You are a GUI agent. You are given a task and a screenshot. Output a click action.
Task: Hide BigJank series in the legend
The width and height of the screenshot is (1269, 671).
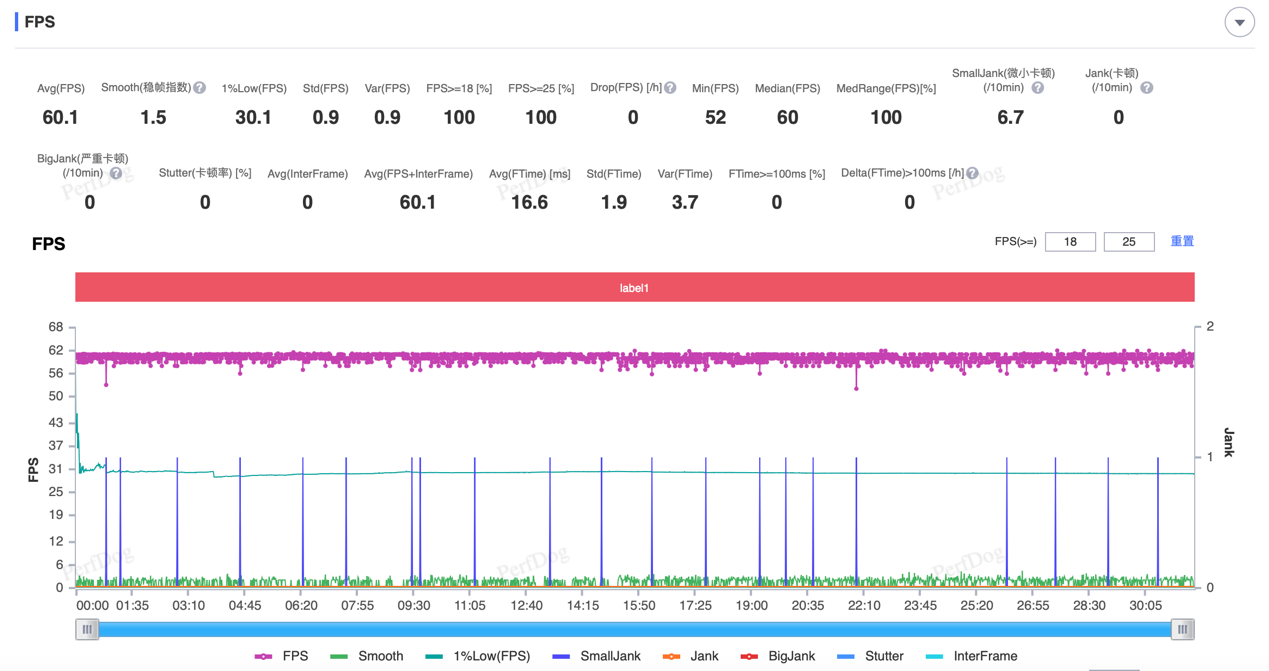[x=777, y=656]
